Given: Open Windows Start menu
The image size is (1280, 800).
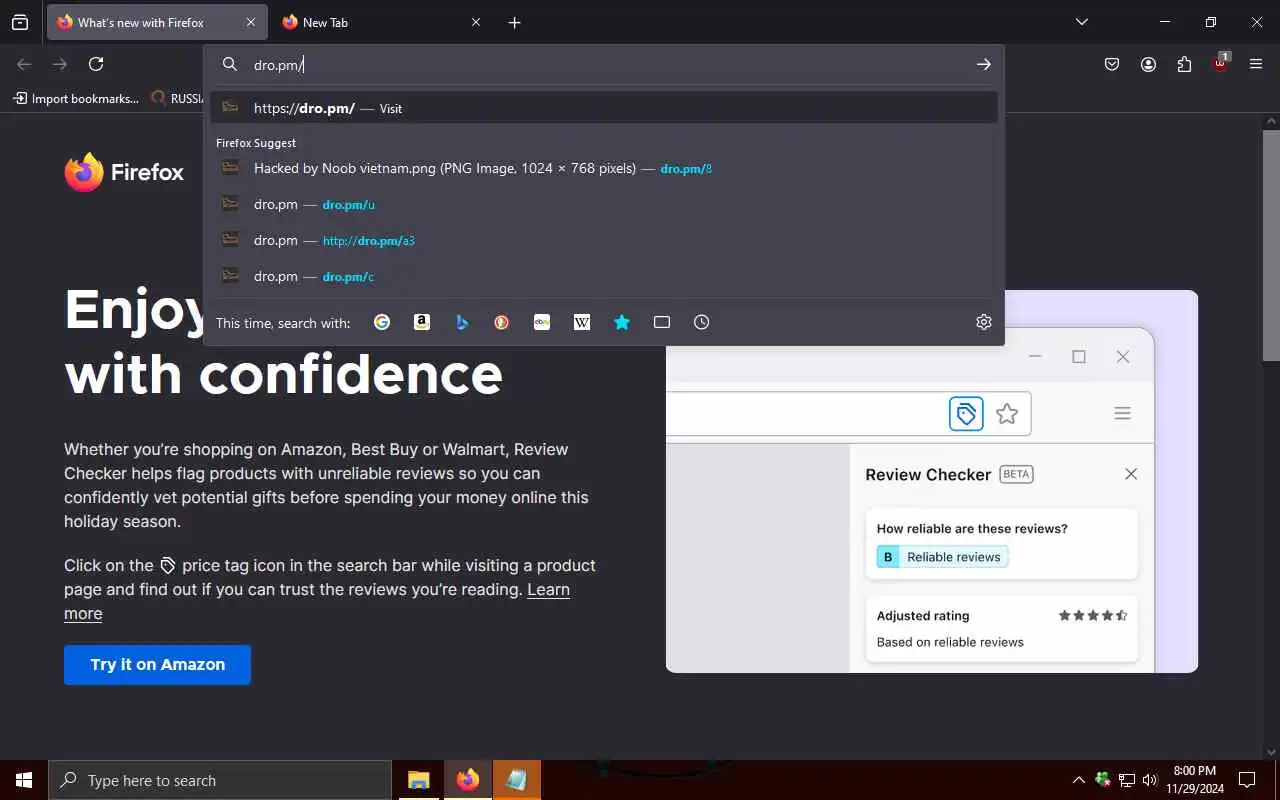Looking at the screenshot, I should 24,780.
